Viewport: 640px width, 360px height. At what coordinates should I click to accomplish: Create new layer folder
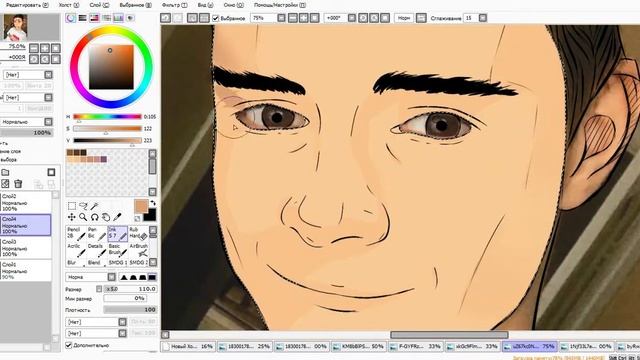pos(5,172)
